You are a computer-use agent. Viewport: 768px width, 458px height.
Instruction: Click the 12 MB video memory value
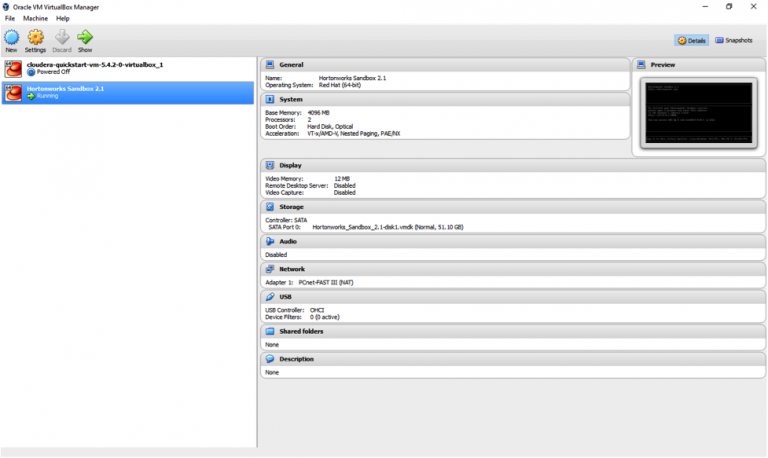pyautogui.click(x=342, y=179)
